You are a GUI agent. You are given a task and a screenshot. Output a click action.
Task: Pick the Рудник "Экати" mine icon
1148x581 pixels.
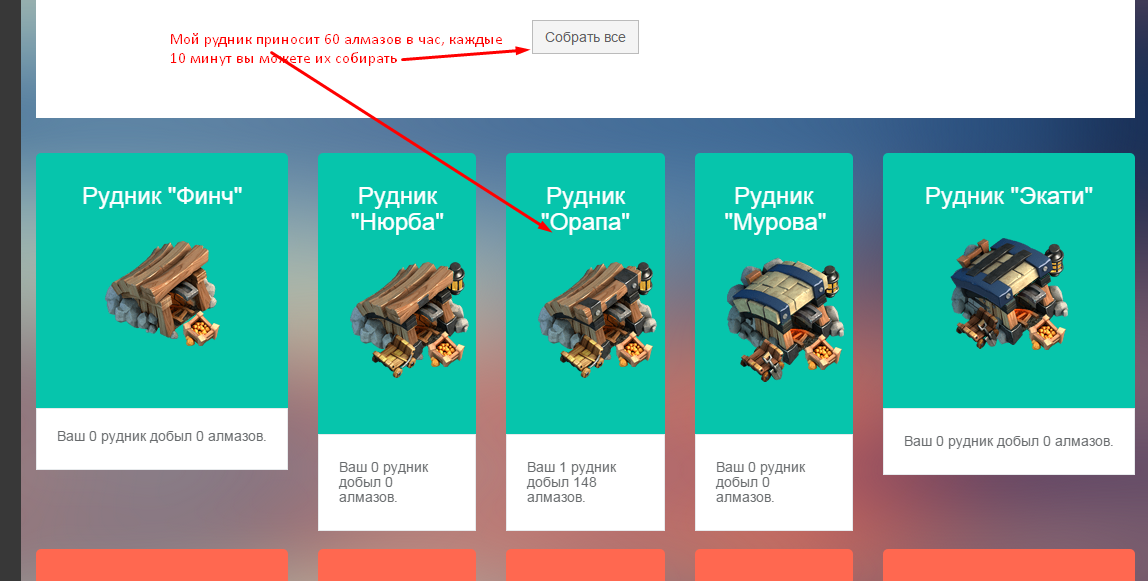[x=1008, y=293]
